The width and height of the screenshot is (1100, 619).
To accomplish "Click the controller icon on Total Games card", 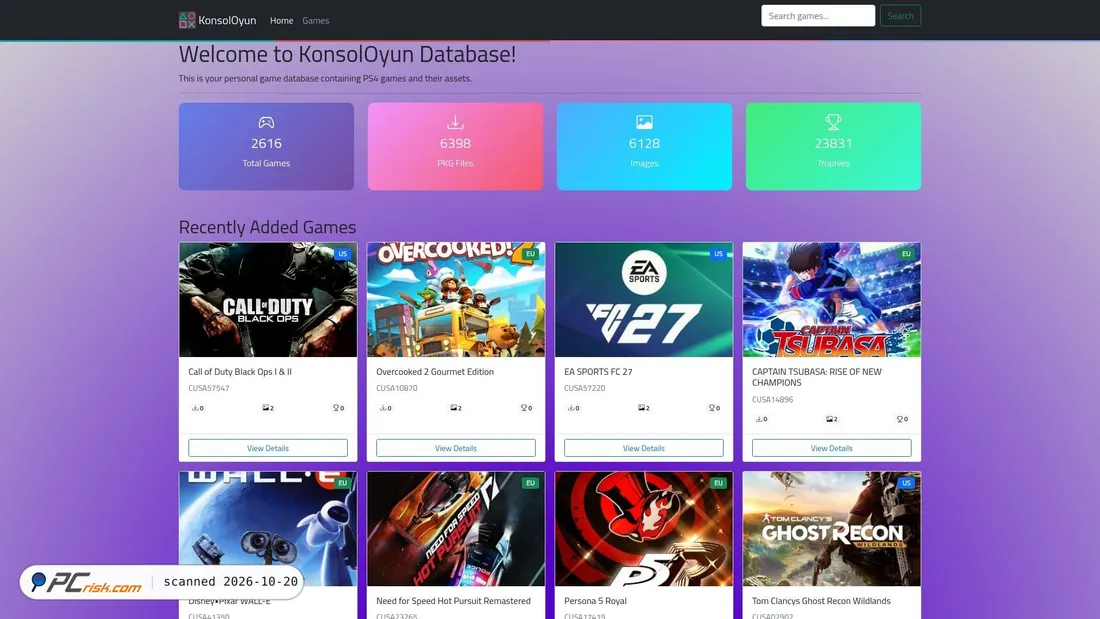I will 266,122.
